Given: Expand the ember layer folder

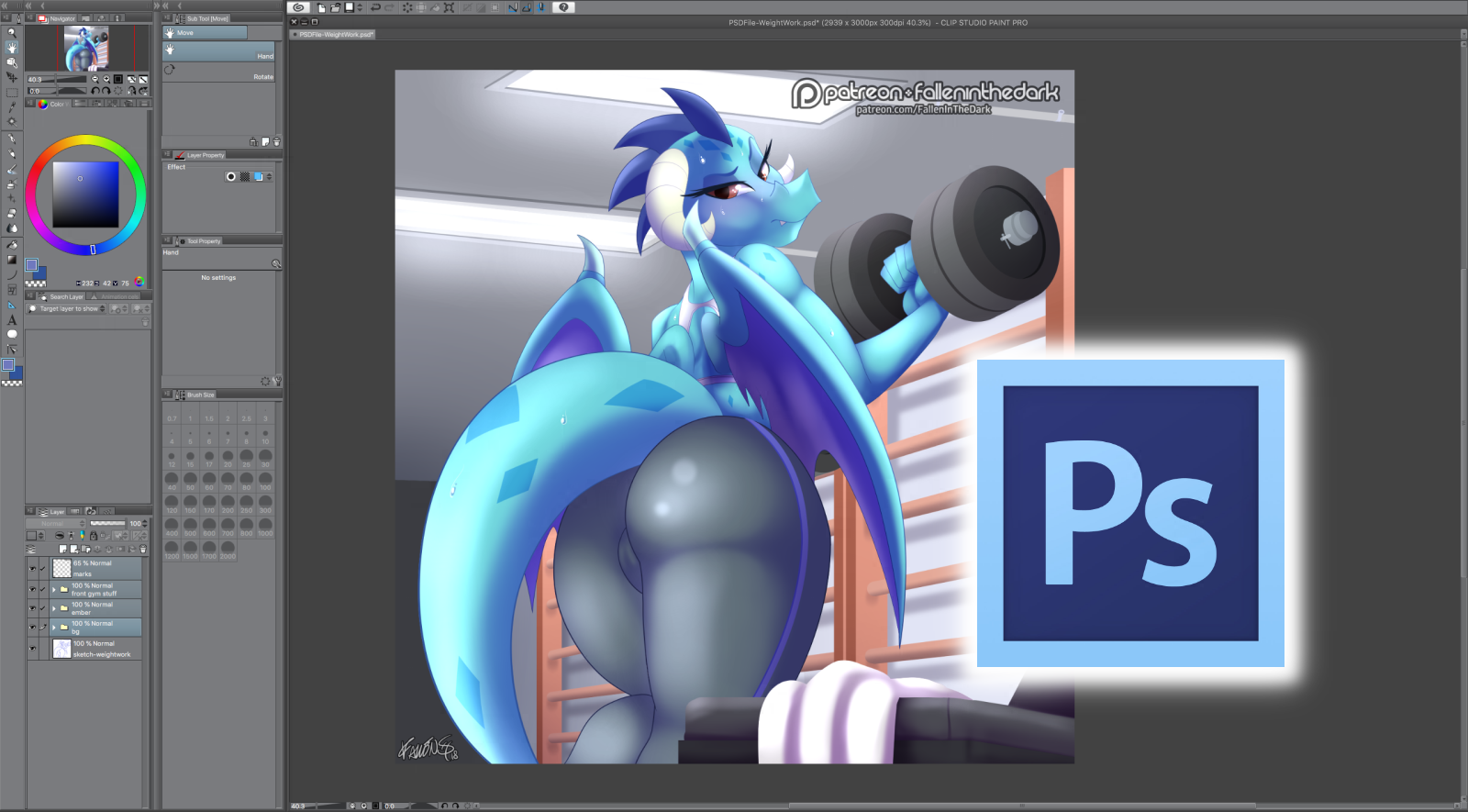Looking at the screenshot, I should [x=54, y=608].
